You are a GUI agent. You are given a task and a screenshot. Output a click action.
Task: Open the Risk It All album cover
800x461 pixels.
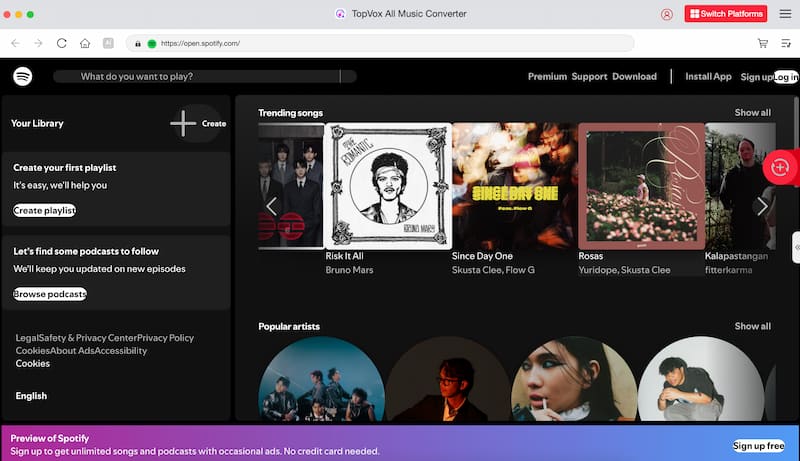[x=388, y=186]
